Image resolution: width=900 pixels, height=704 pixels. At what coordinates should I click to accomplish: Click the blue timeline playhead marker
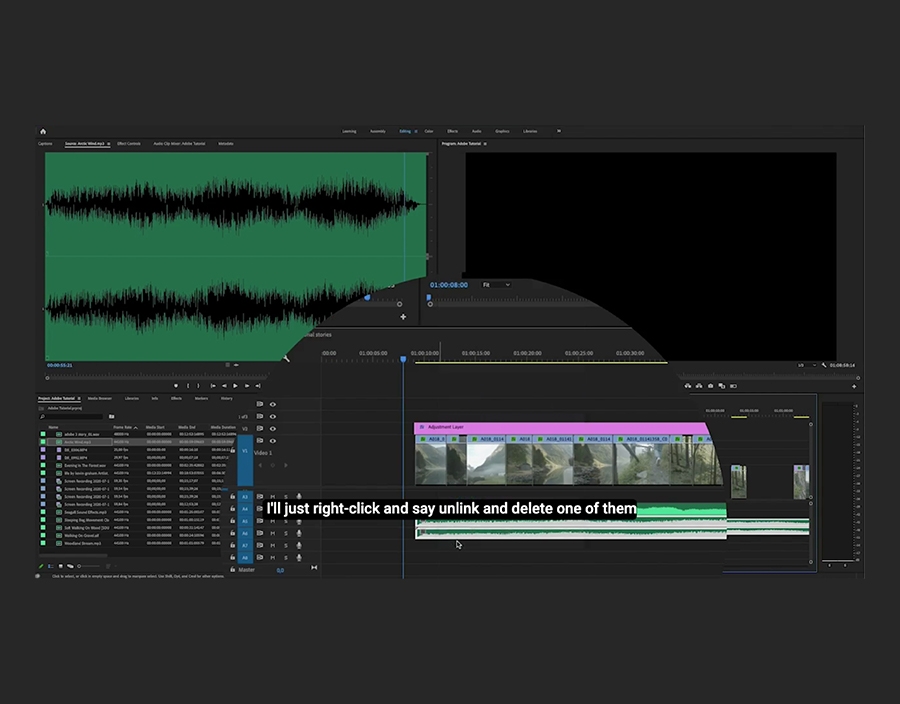pyautogui.click(x=404, y=359)
